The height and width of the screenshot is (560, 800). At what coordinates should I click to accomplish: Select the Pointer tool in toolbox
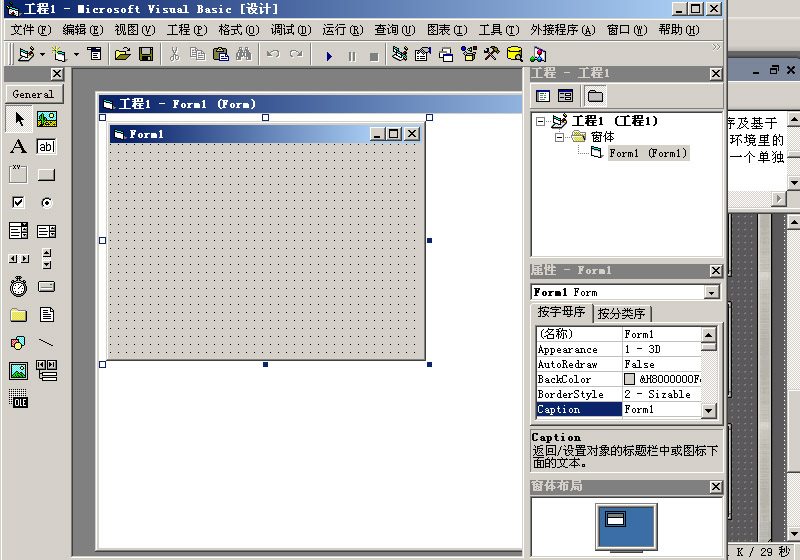click(x=19, y=119)
